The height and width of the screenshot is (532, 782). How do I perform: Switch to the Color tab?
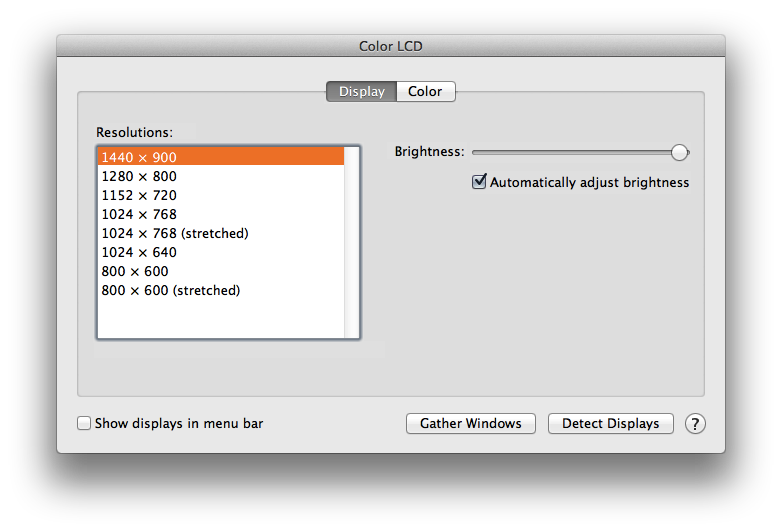click(x=425, y=92)
